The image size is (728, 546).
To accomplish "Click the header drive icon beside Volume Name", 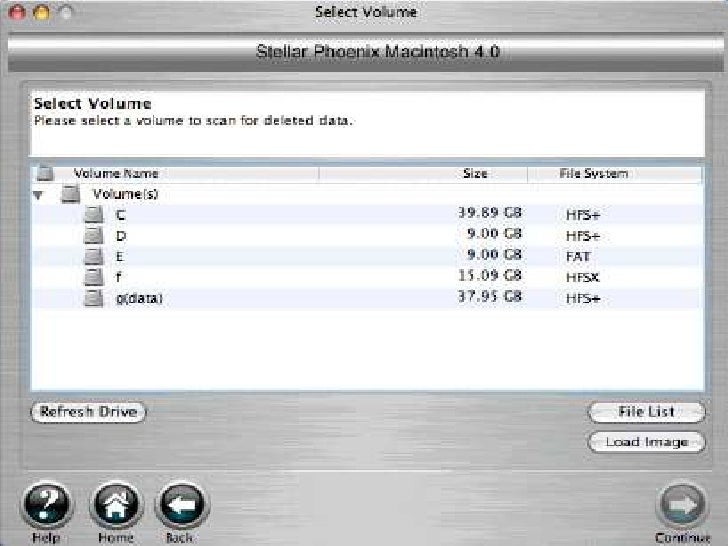I will click(x=45, y=173).
